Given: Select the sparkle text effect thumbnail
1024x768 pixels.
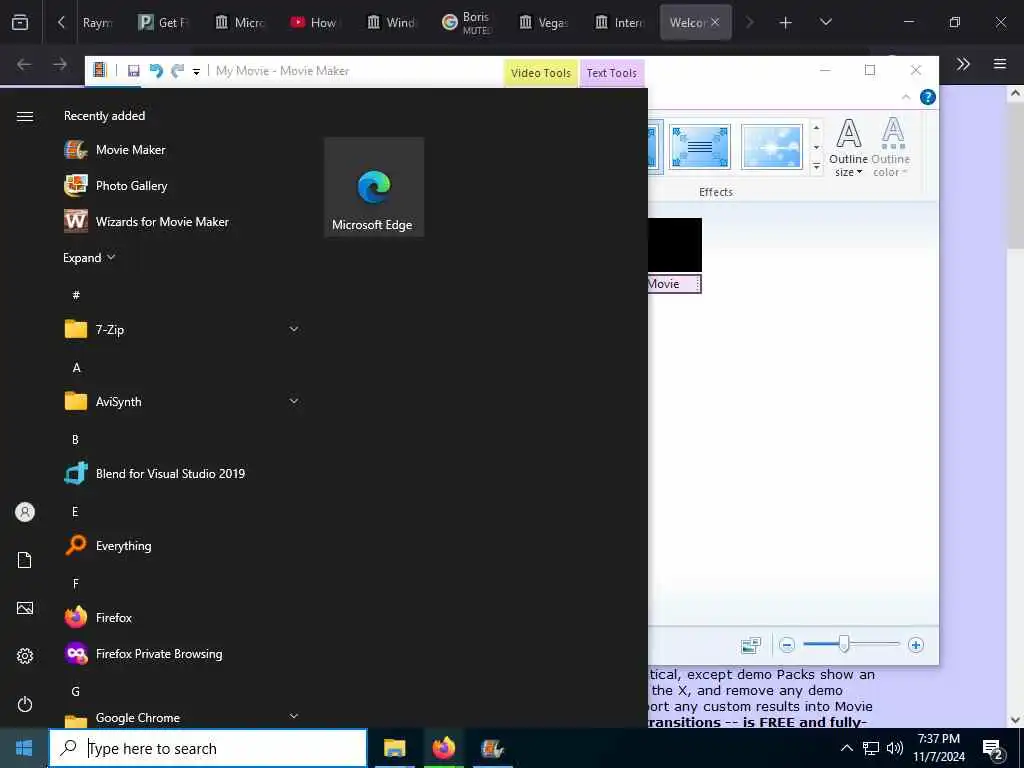Looking at the screenshot, I should [771, 146].
